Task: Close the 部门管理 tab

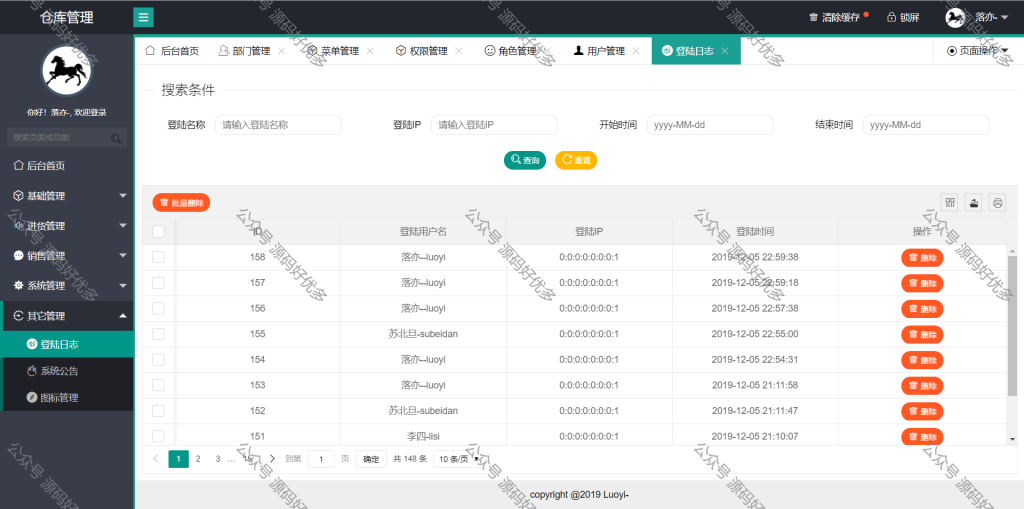Action: pyautogui.click(x=281, y=50)
